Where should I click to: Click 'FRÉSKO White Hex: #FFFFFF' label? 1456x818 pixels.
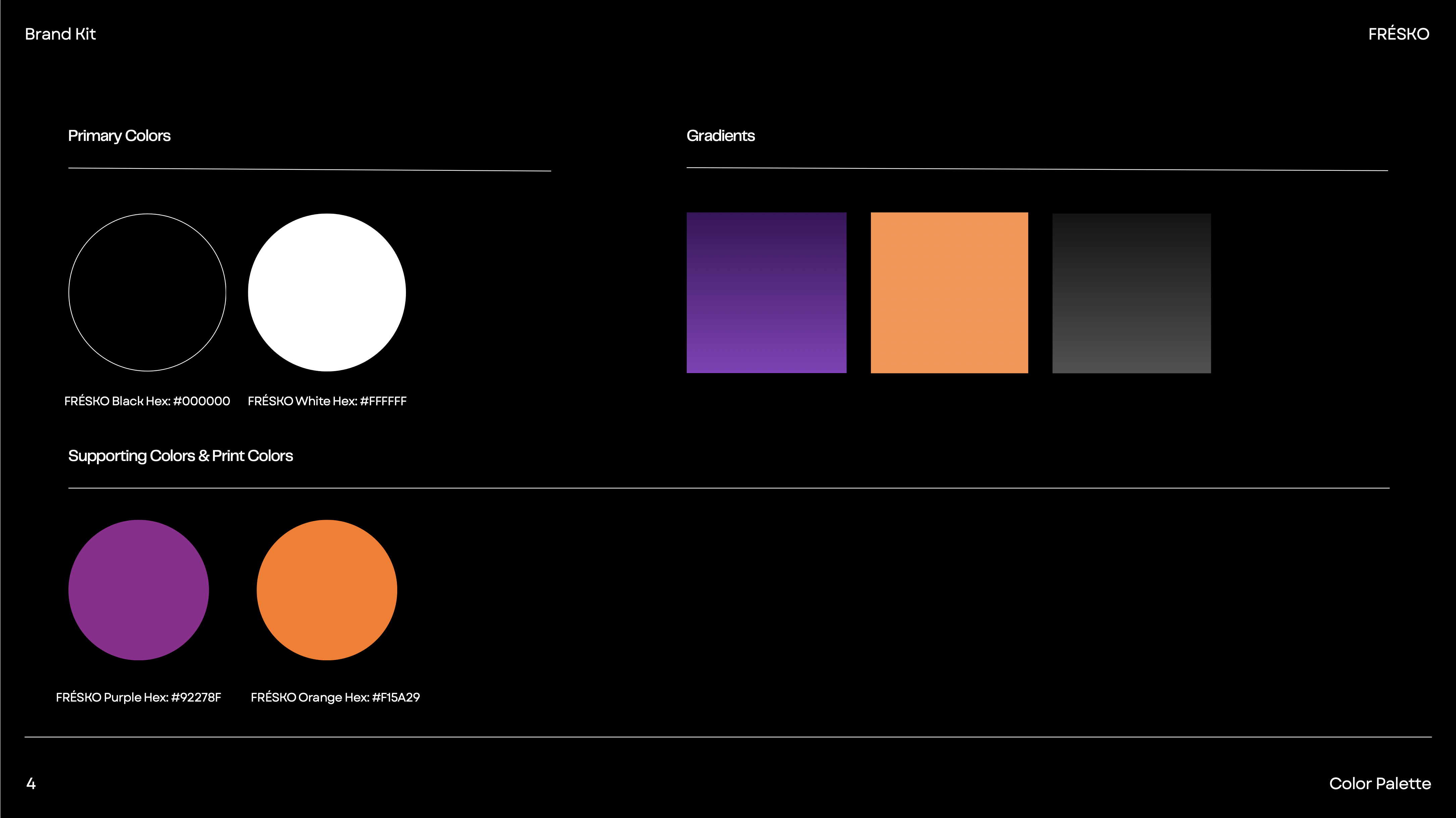(327, 401)
